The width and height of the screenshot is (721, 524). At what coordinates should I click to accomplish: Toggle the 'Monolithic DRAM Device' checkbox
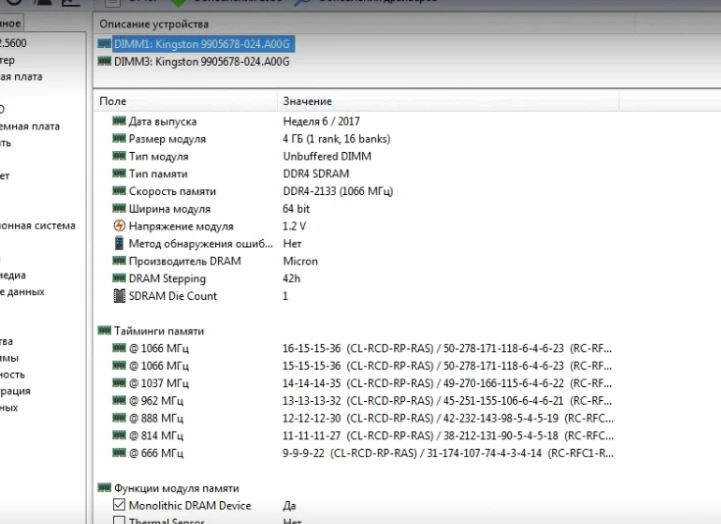point(119,505)
